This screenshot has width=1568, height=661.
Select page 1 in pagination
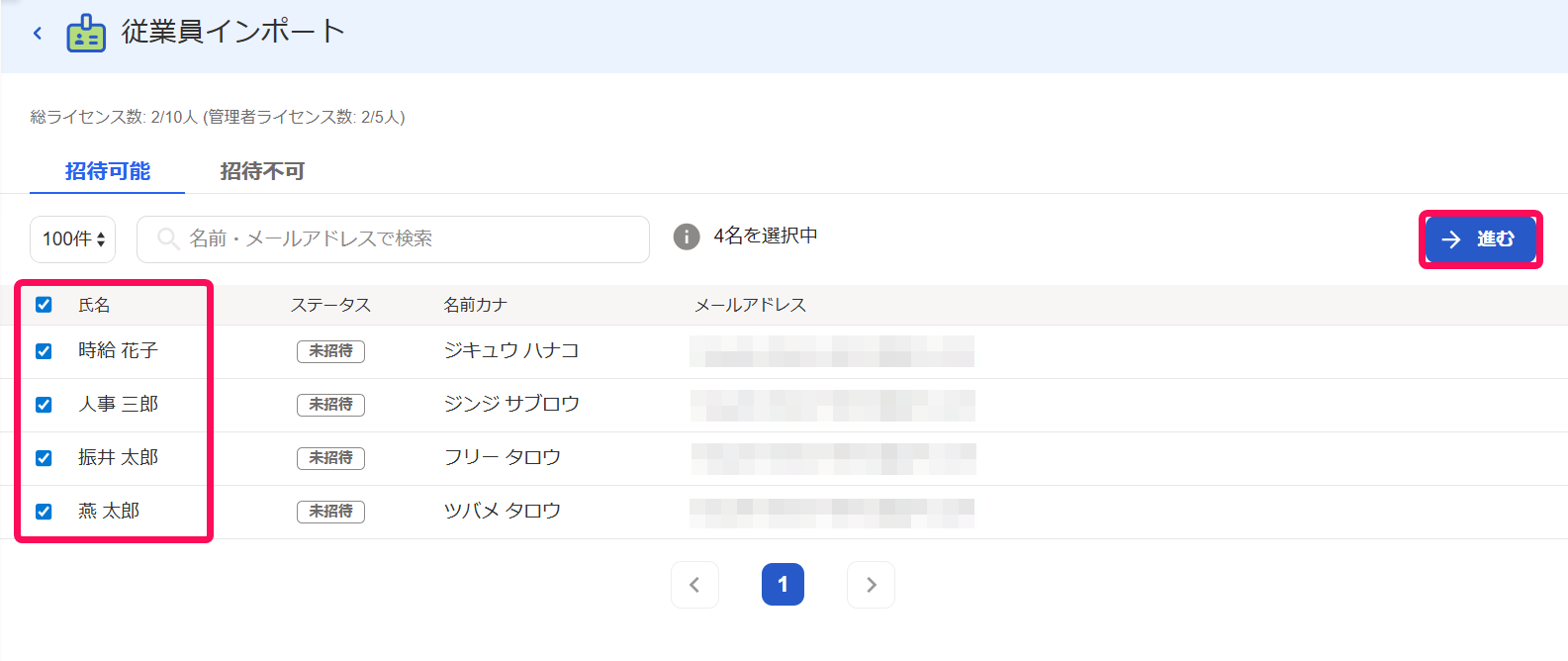(x=783, y=585)
